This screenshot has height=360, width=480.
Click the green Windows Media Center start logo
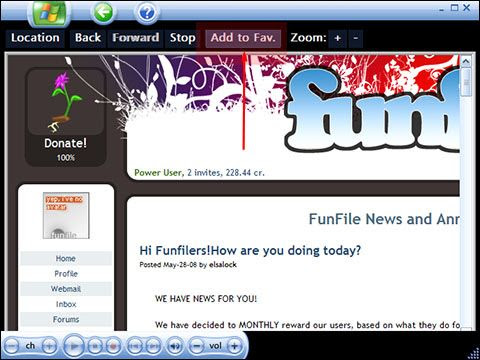click(x=49, y=13)
